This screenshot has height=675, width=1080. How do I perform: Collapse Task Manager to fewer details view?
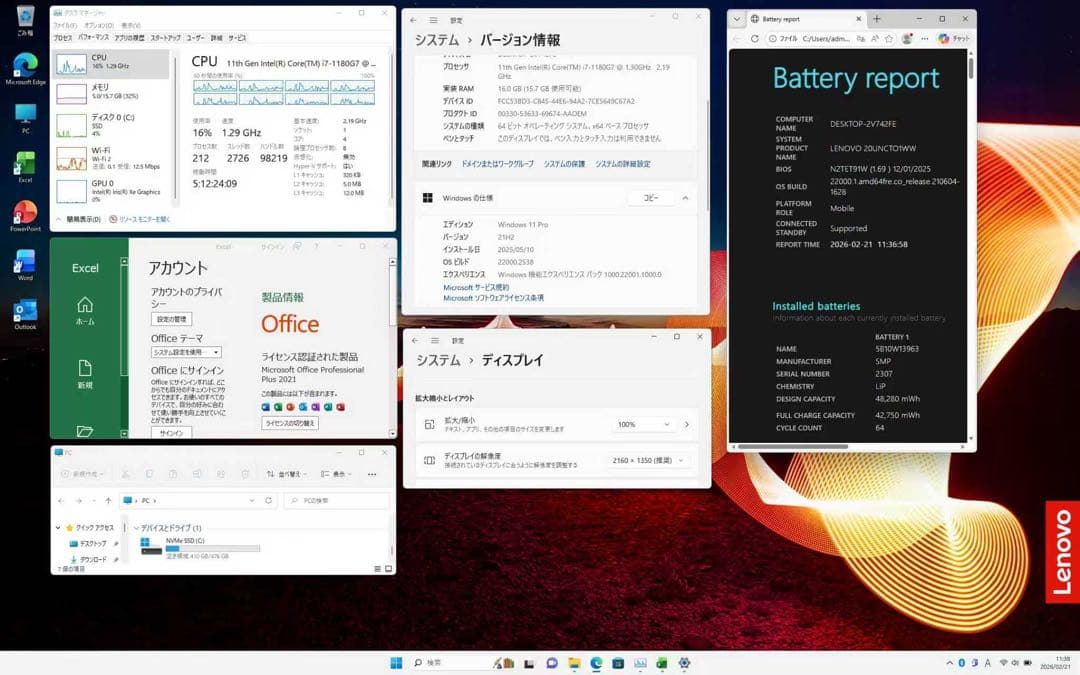79,219
